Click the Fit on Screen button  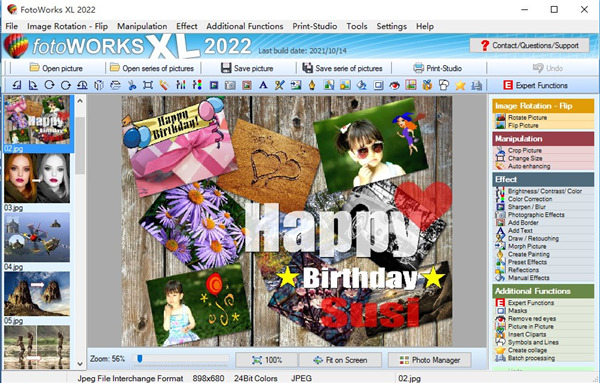(x=340, y=360)
